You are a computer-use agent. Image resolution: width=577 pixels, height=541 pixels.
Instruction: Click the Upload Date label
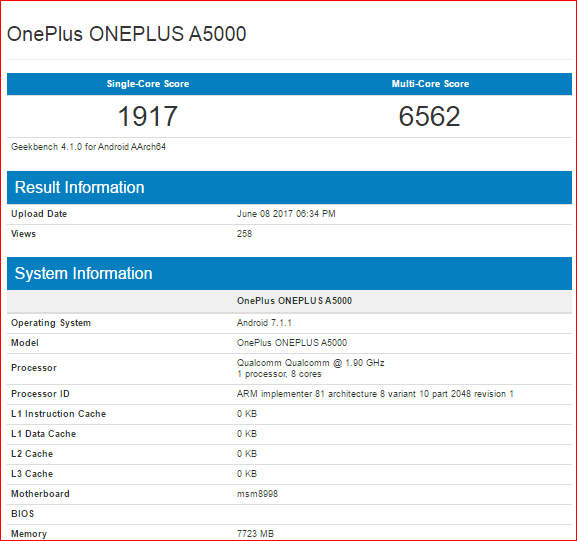click(39, 214)
